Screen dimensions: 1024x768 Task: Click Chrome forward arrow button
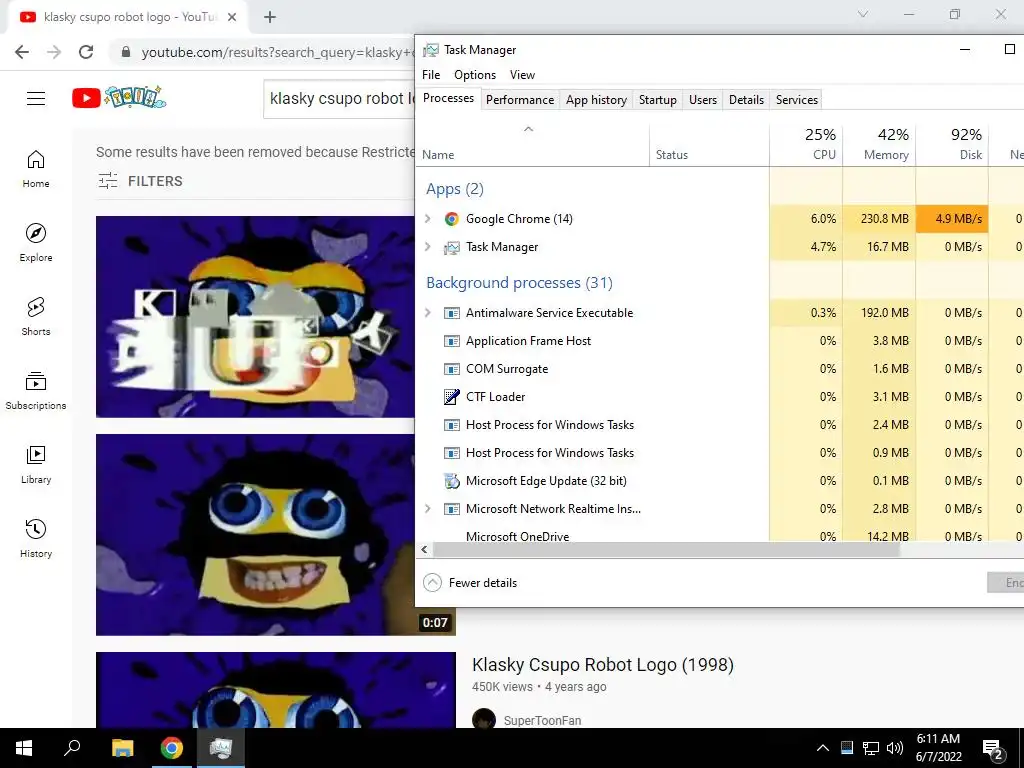coord(54,52)
